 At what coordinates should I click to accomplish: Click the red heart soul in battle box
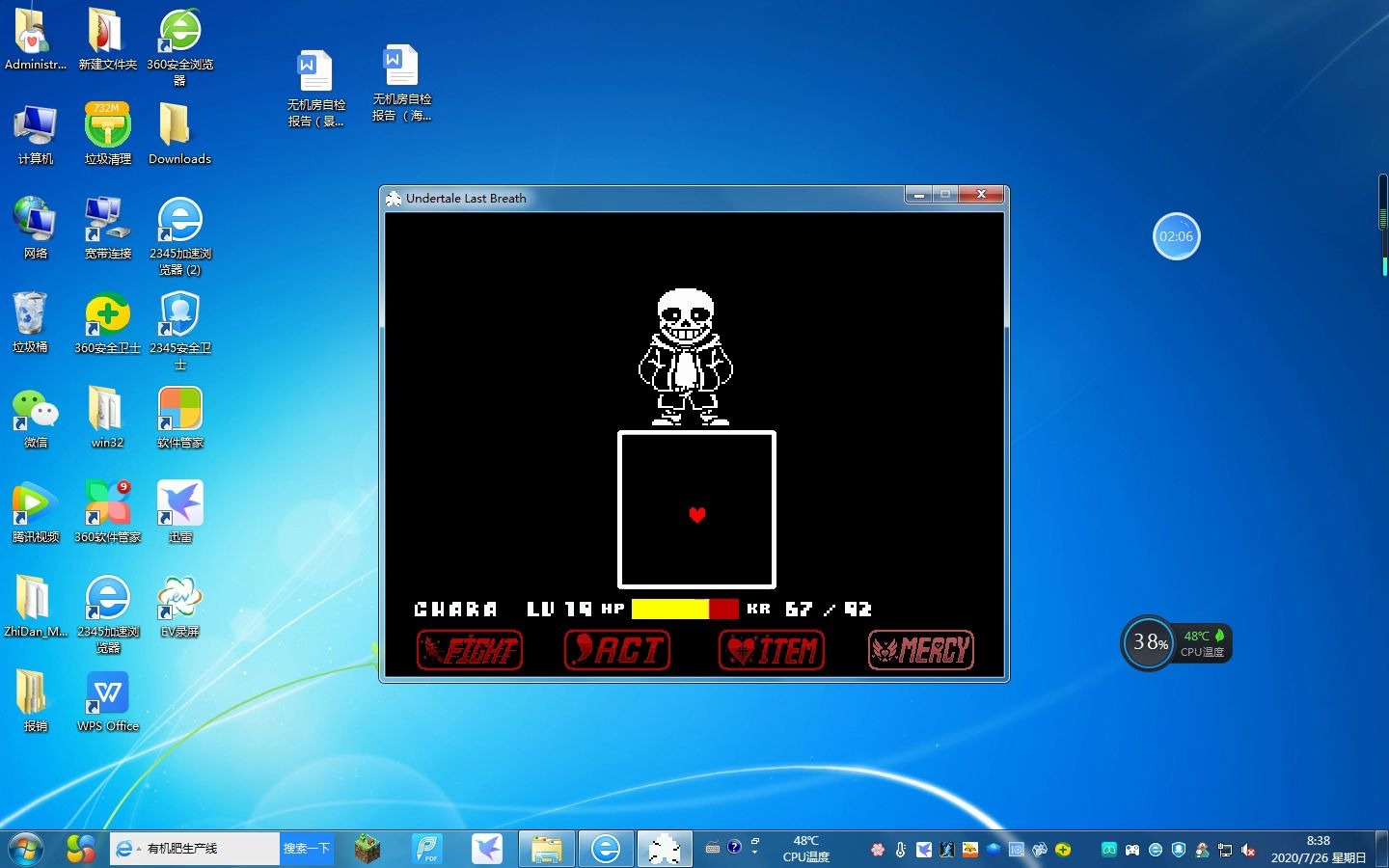697,515
